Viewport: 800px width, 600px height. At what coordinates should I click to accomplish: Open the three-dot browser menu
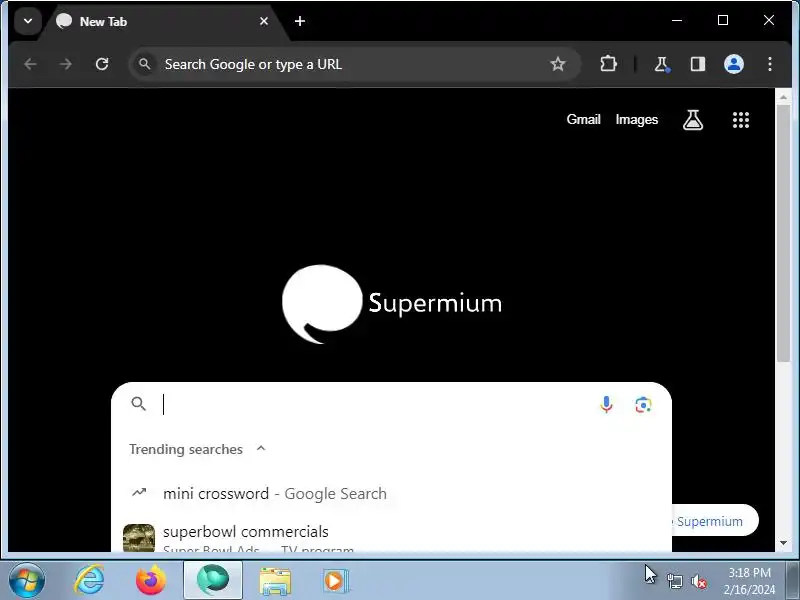click(x=769, y=64)
